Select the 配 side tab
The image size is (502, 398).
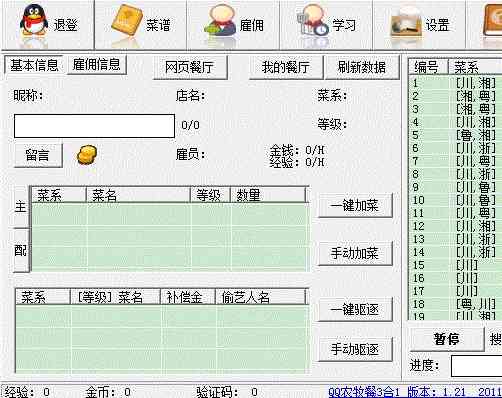[21, 250]
